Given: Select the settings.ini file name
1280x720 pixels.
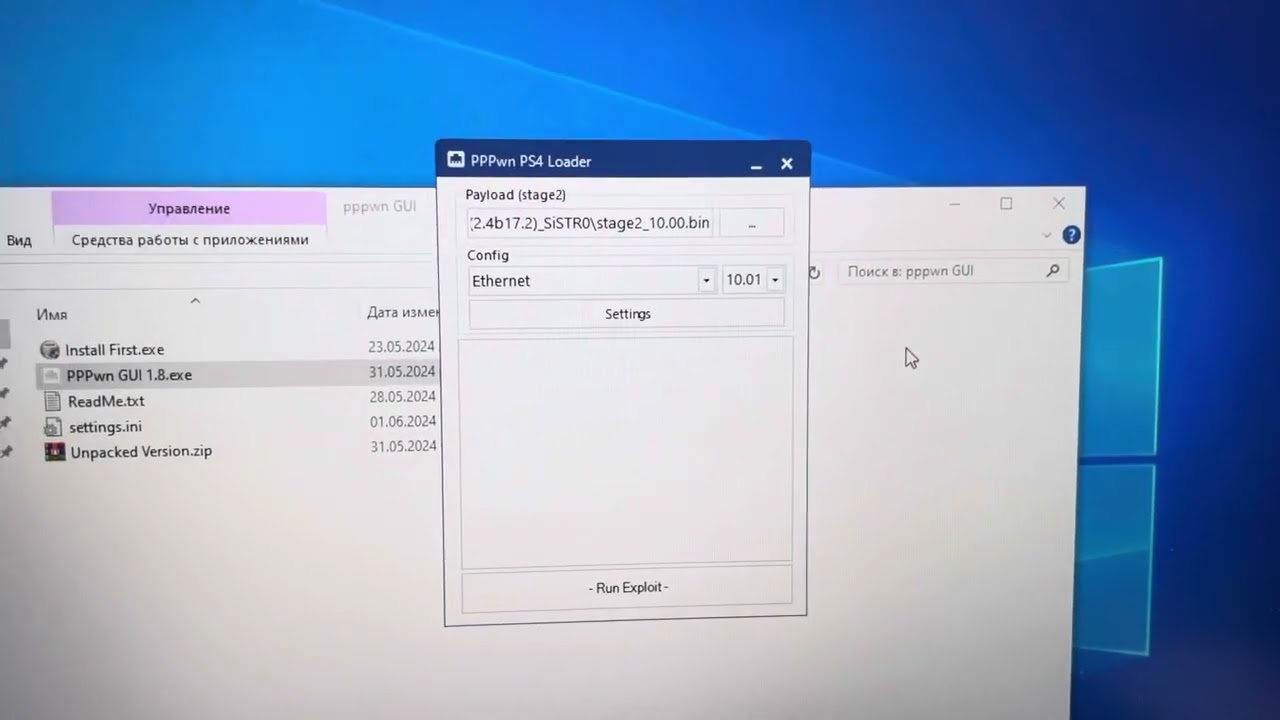Looking at the screenshot, I should (105, 427).
